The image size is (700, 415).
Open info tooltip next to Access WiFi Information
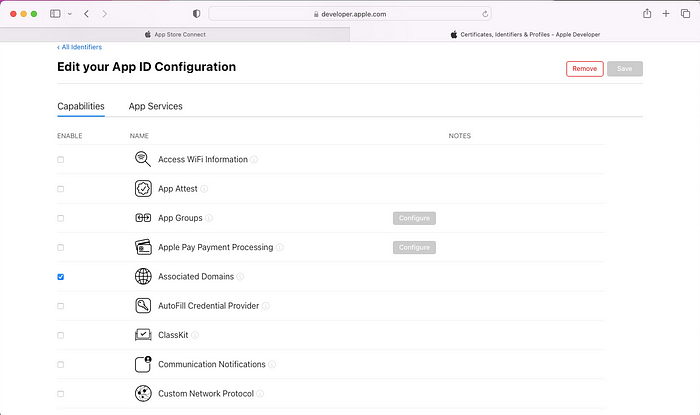click(x=254, y=159)
